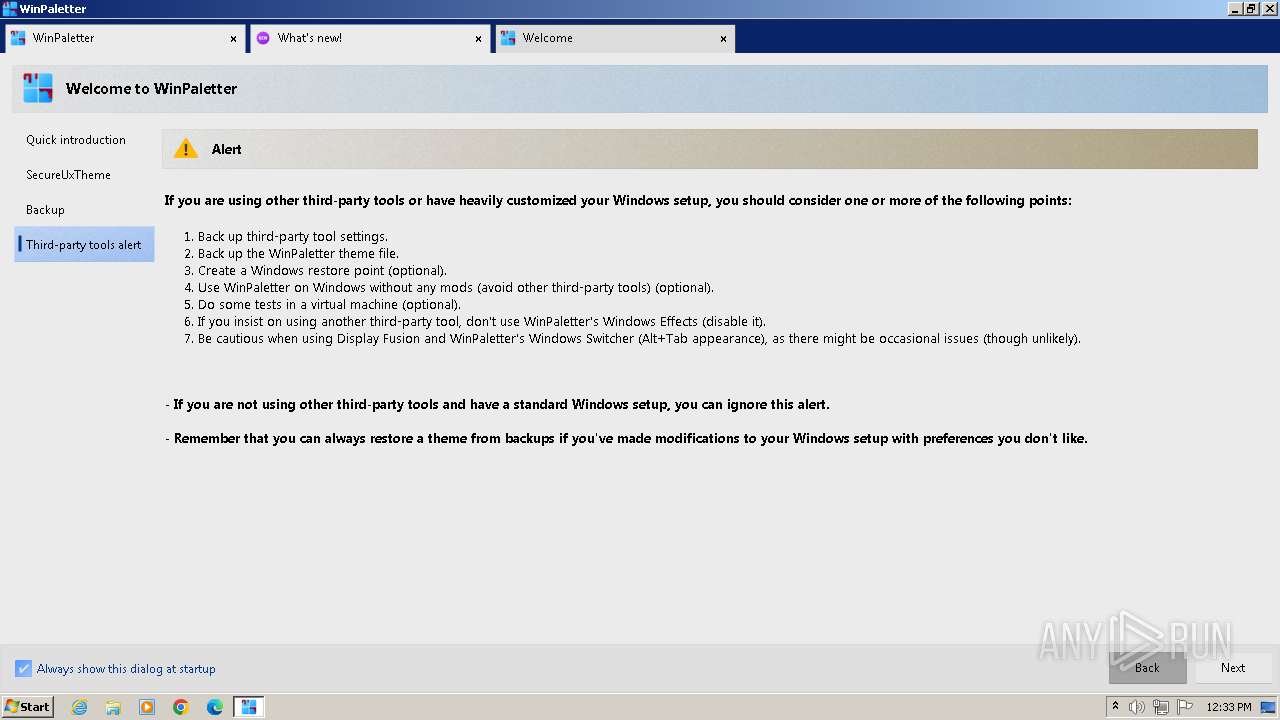Click 'Do some tests in a virtual machine' line
Image resolution: width=1280 pixels, height=720 pixels.
tap(329, 305)
